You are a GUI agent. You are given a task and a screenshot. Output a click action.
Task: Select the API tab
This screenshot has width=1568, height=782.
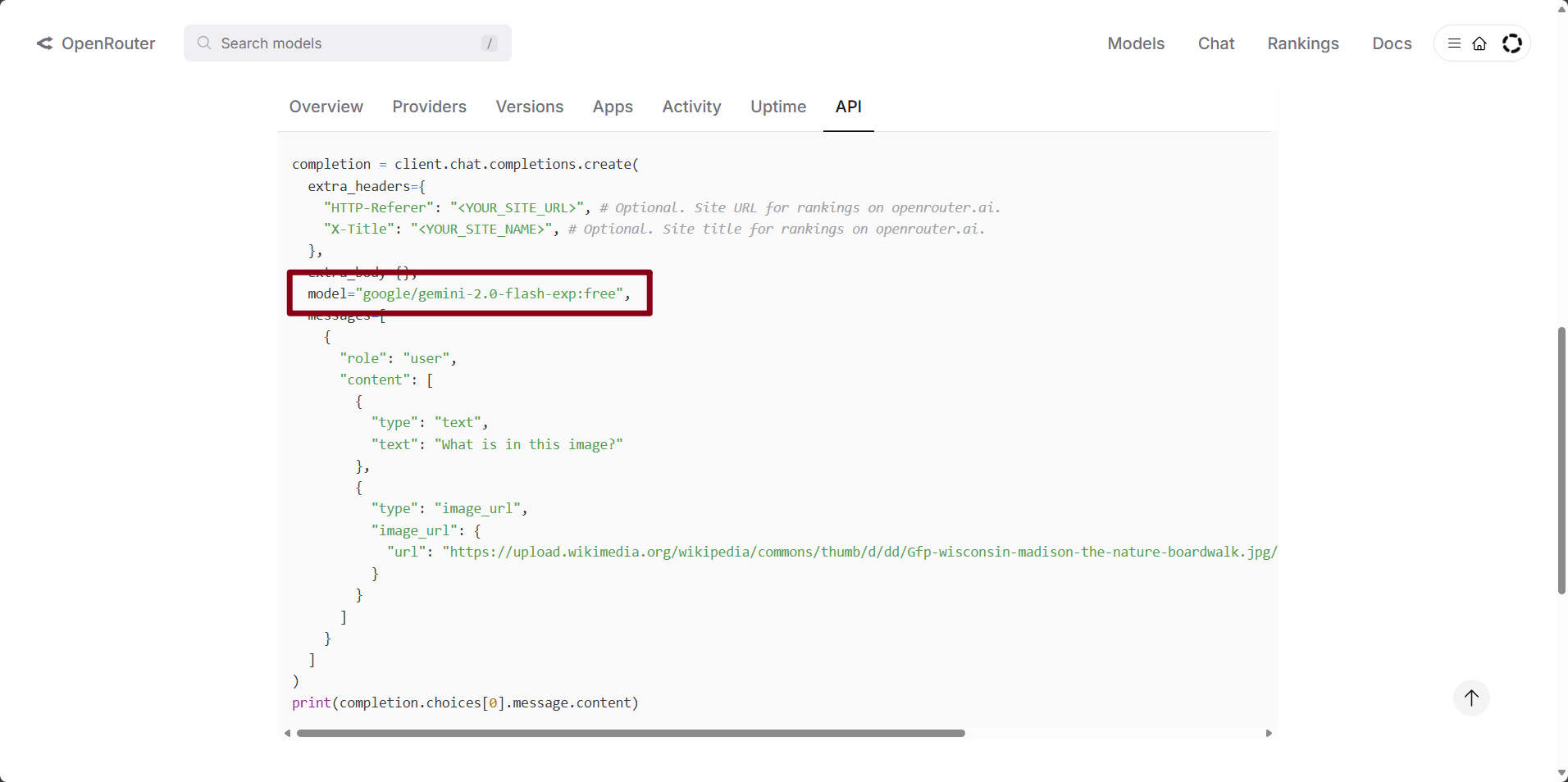point(848,107)
